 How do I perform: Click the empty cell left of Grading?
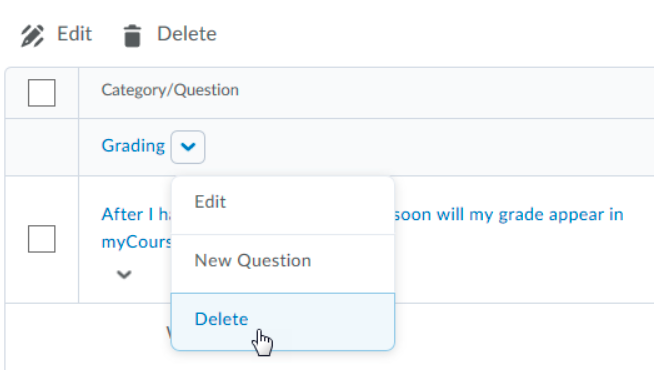(41, 147)
